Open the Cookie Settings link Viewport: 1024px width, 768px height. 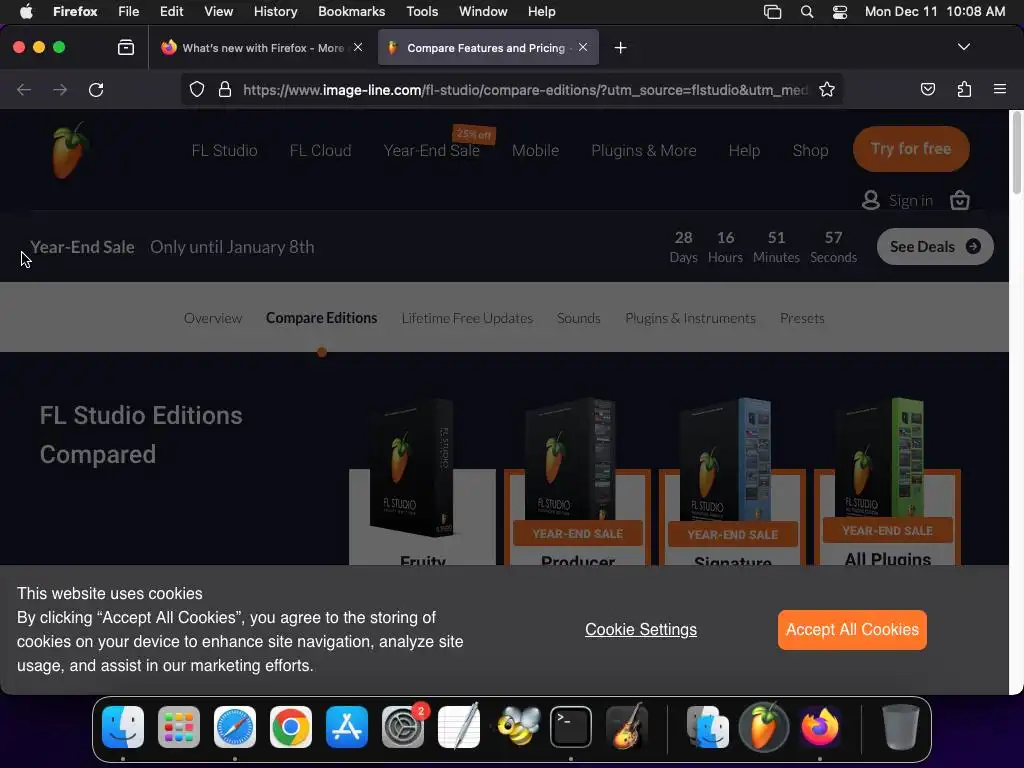click(641, 630)
